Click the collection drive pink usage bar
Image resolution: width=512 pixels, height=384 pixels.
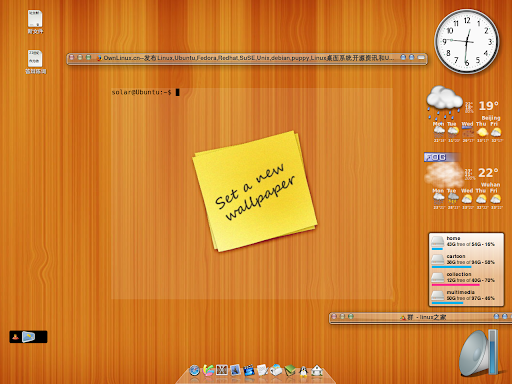(455, 285)
